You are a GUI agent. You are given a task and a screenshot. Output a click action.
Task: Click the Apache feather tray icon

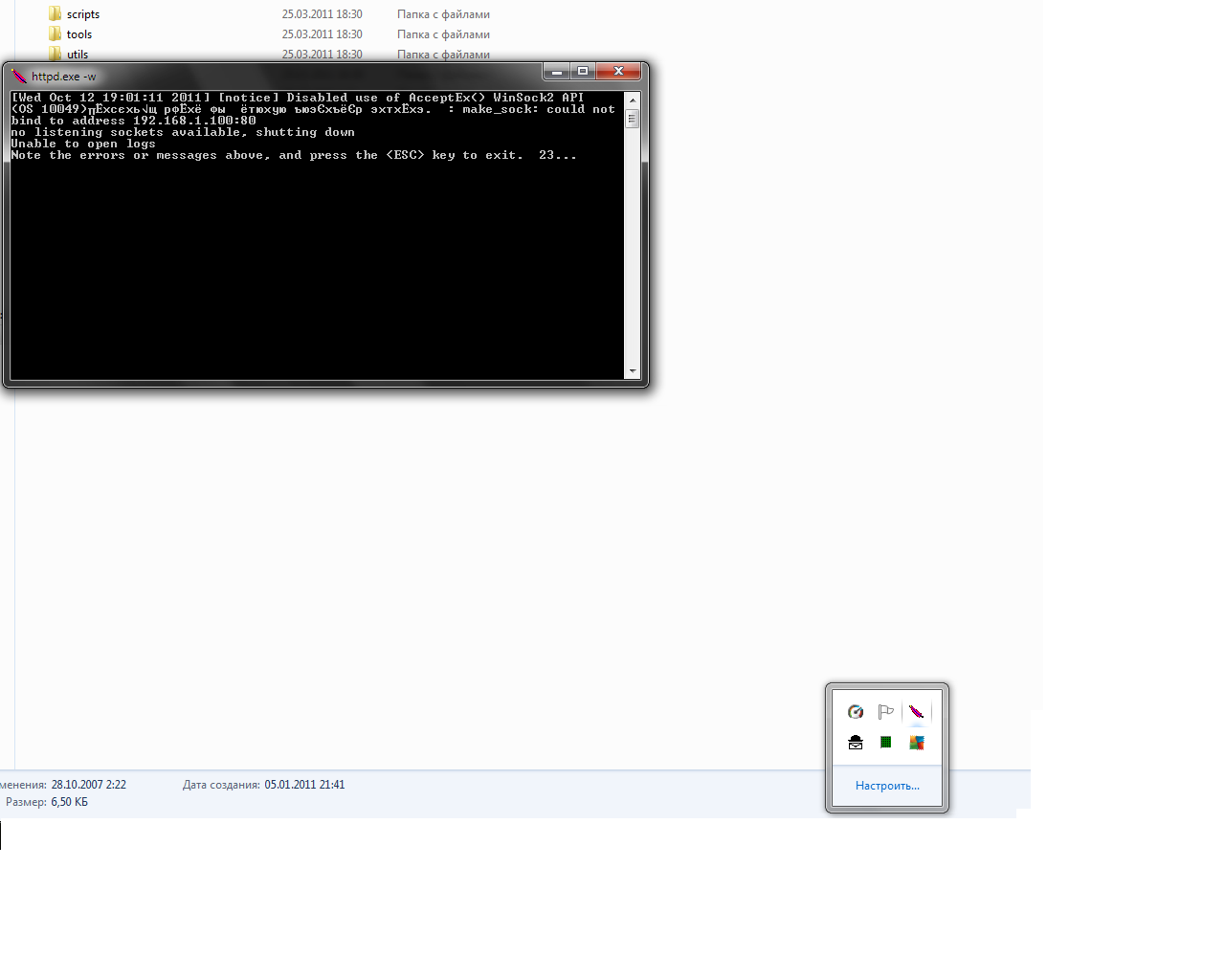click(916, 712)
